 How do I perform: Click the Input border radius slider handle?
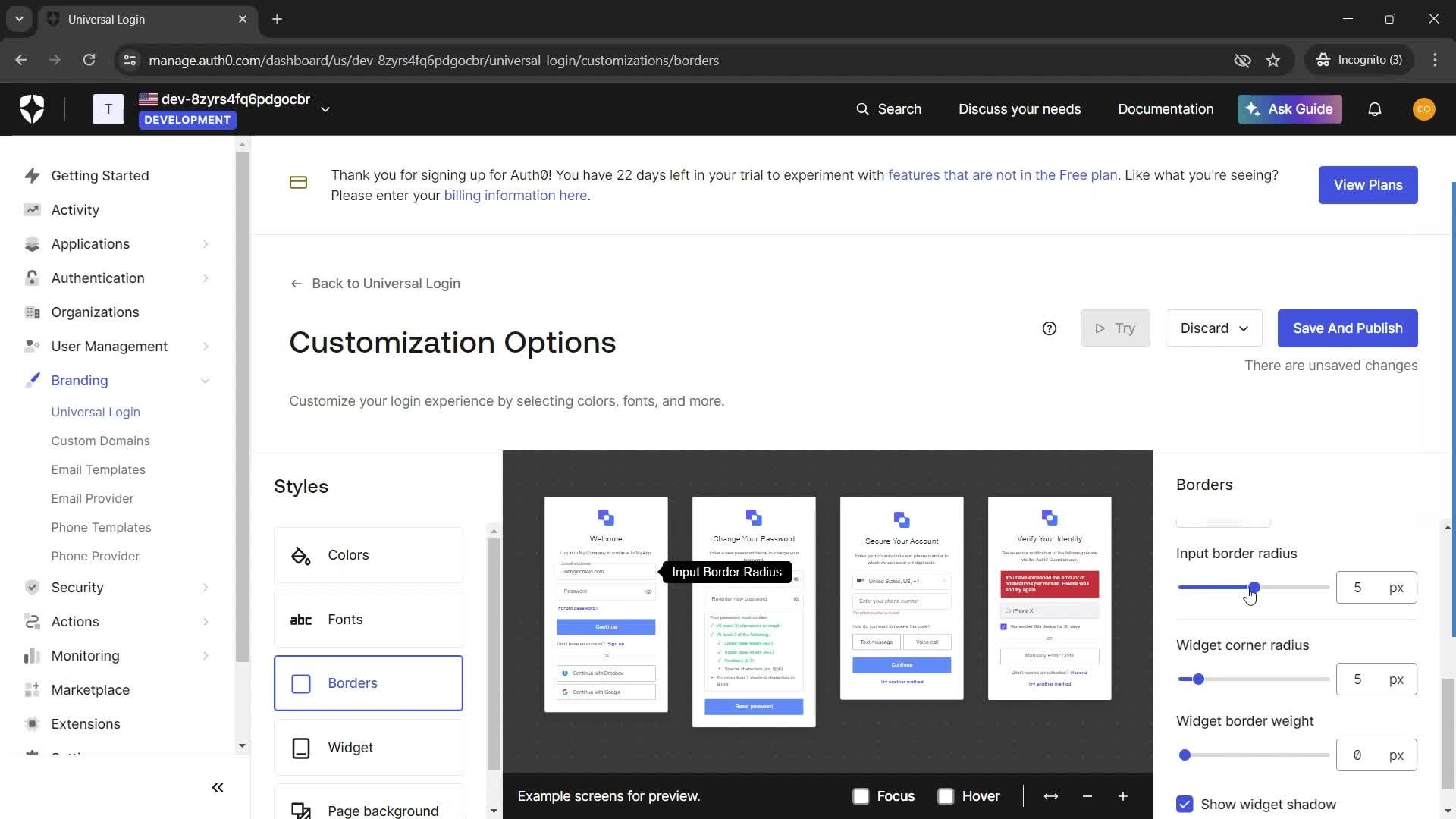point(1254,588)
